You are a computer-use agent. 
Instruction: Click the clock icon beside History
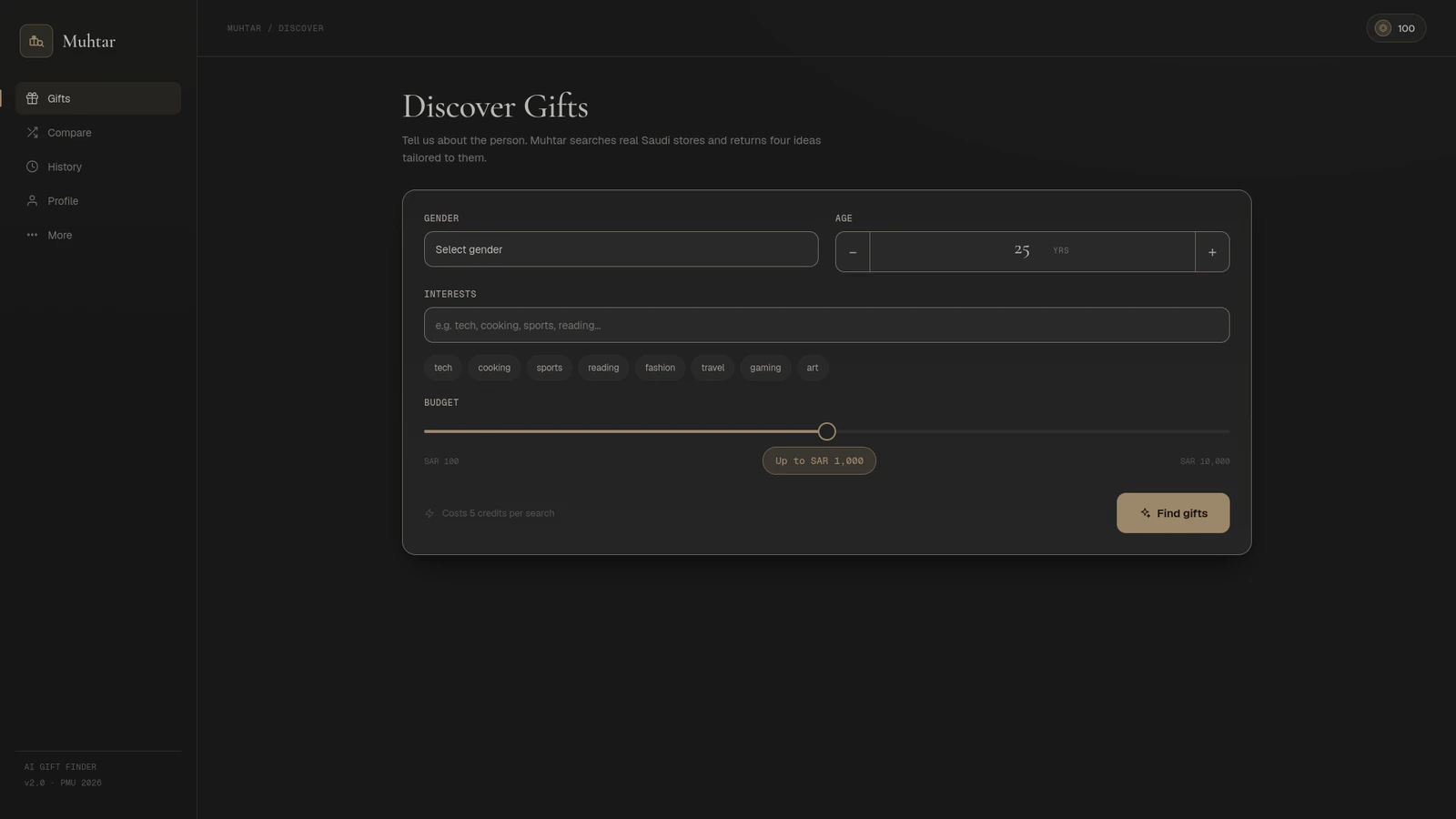point(32,167)
